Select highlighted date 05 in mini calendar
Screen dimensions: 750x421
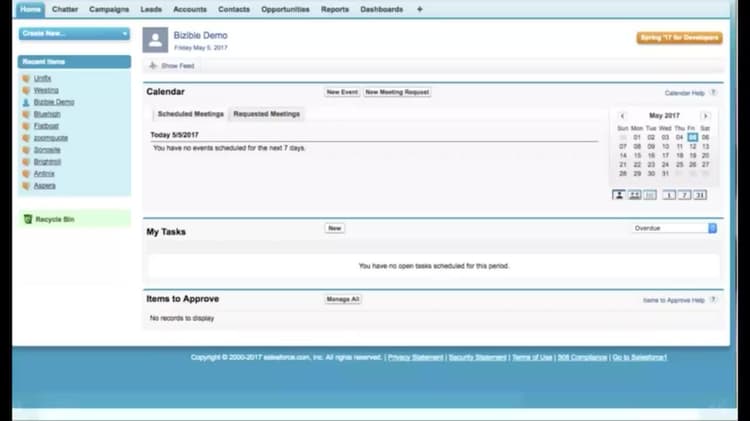[x=692, y=137]
